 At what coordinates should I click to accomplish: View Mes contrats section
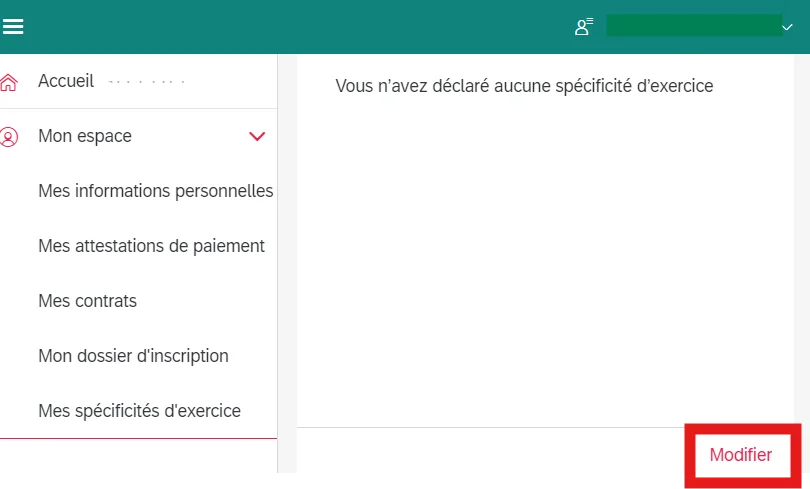click(87, 301)
